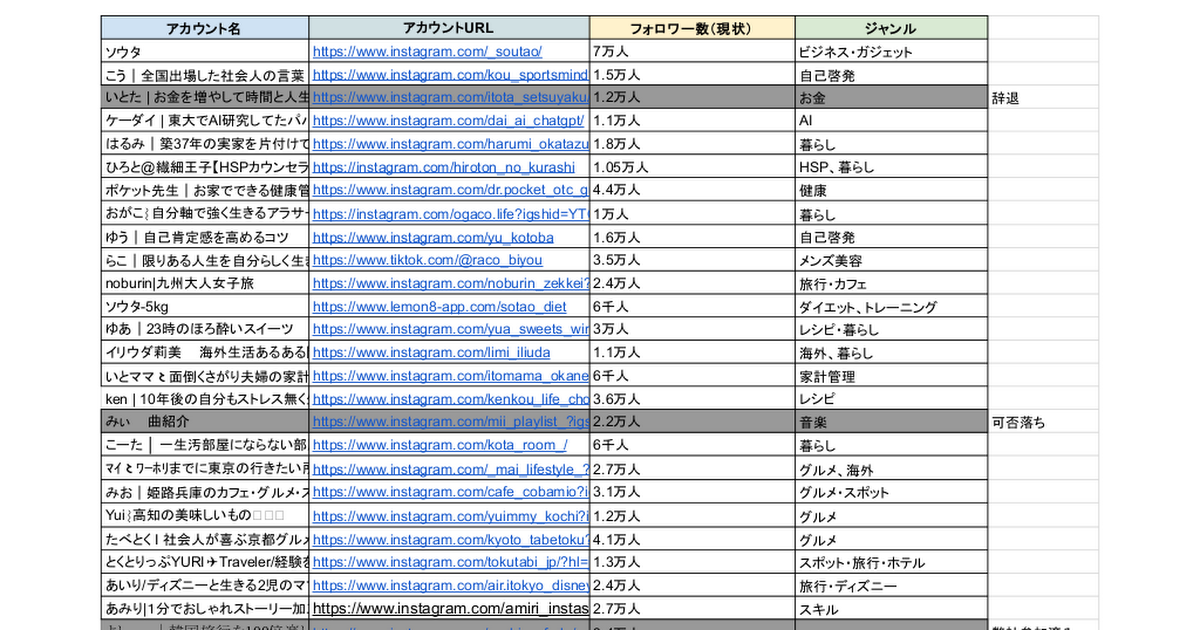Select the お金 genre cell
1200x630 pixels.
tap(891, 98)
